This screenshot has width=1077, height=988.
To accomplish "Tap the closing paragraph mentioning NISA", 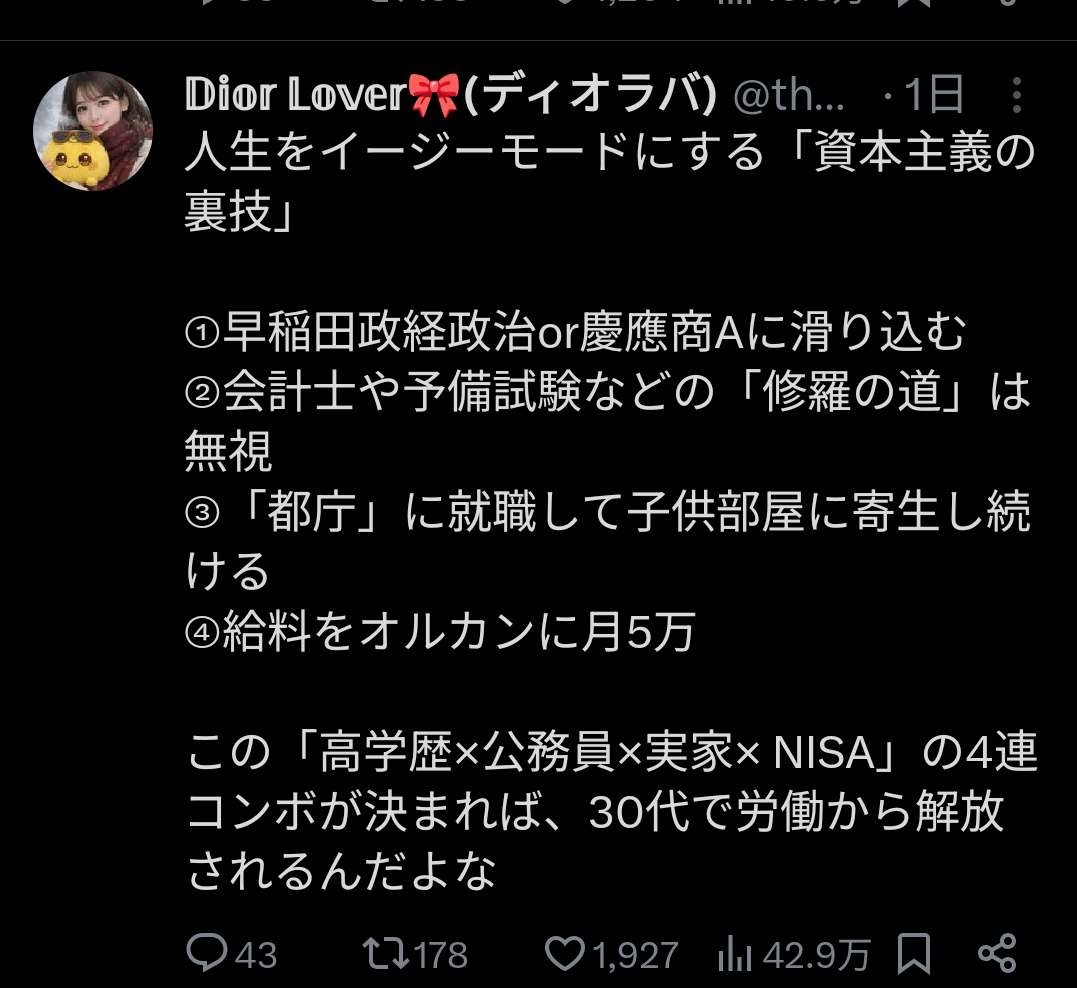I will click(x=612, y=812).
